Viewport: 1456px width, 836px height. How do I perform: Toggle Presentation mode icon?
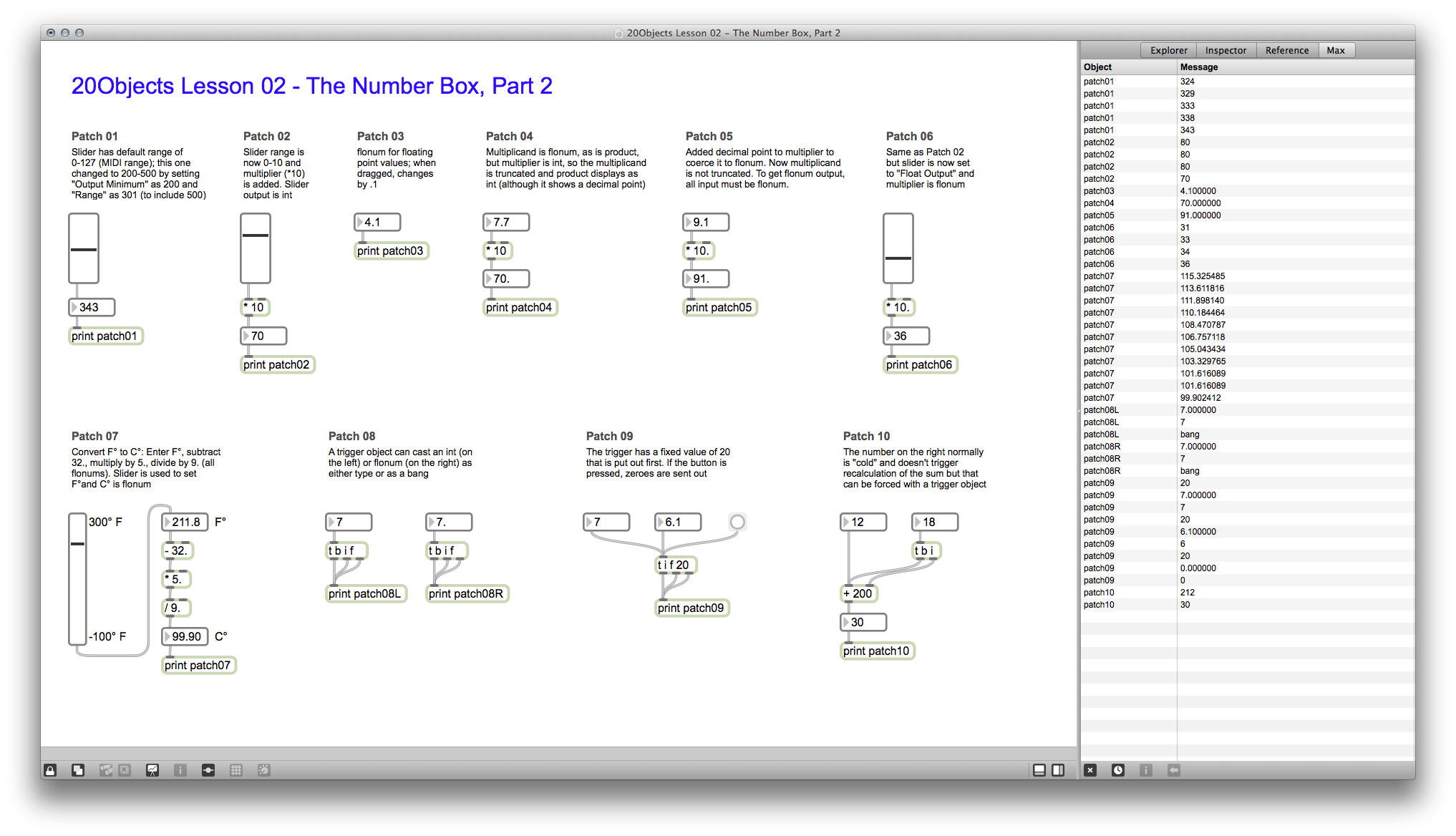tap(152, 770)
